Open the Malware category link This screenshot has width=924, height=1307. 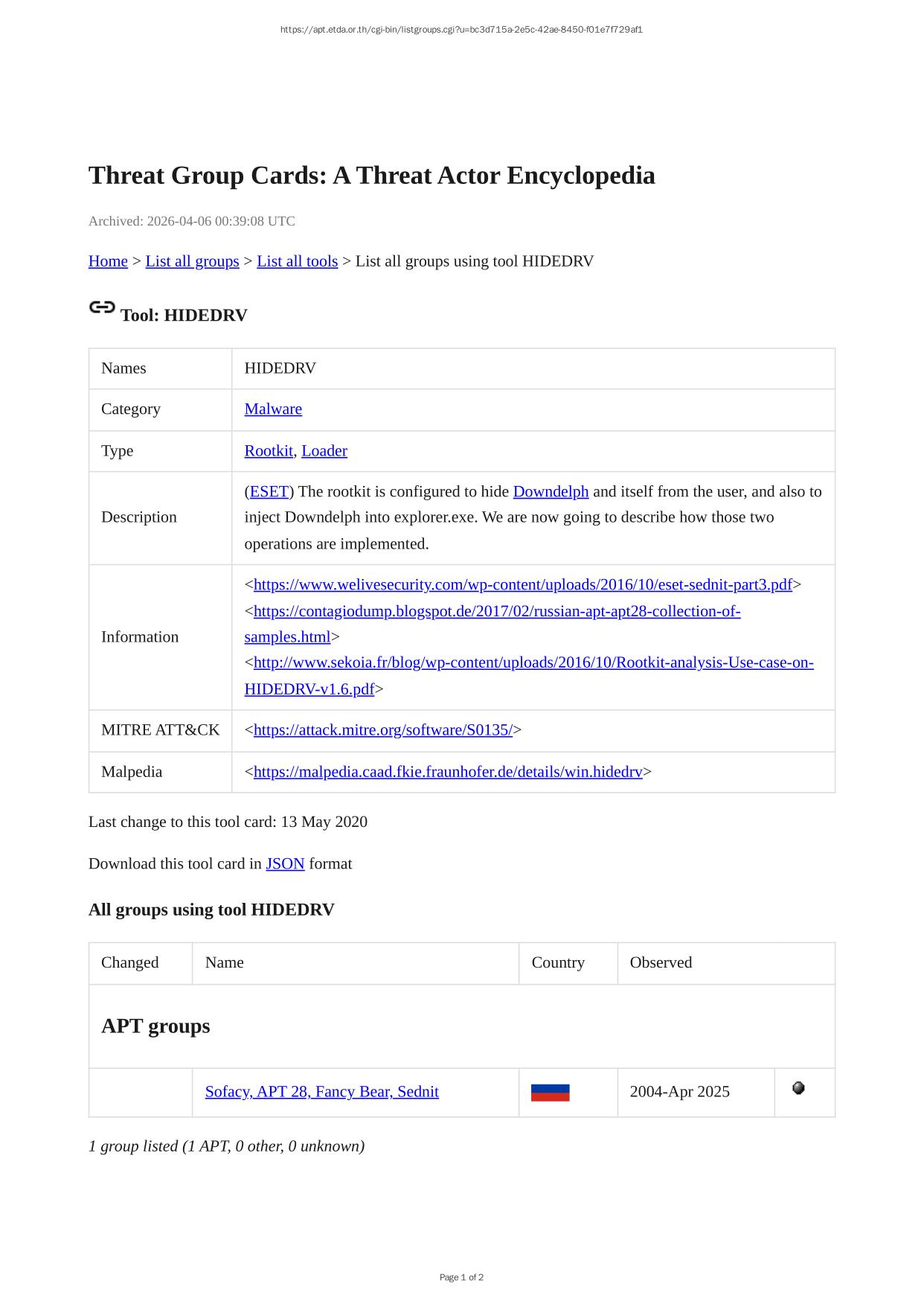click(273, 409)
